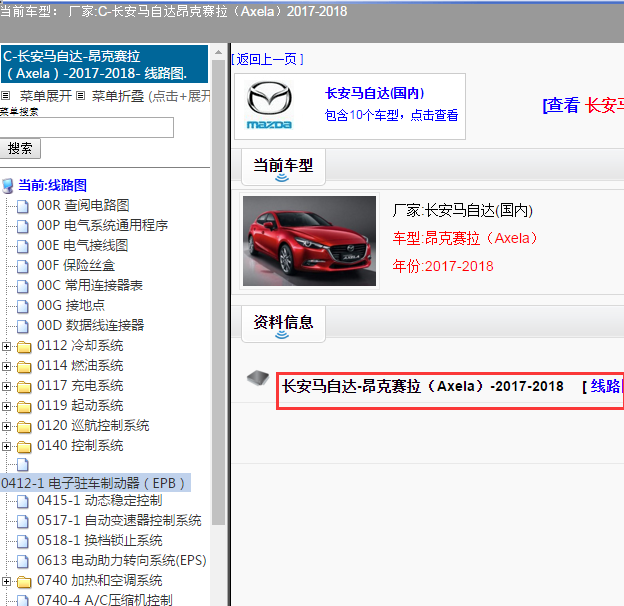The width and height of the screenshot is (624, 606).
Task: Select the tree root icon beside 当前:线路图
Action: (8, 185)
